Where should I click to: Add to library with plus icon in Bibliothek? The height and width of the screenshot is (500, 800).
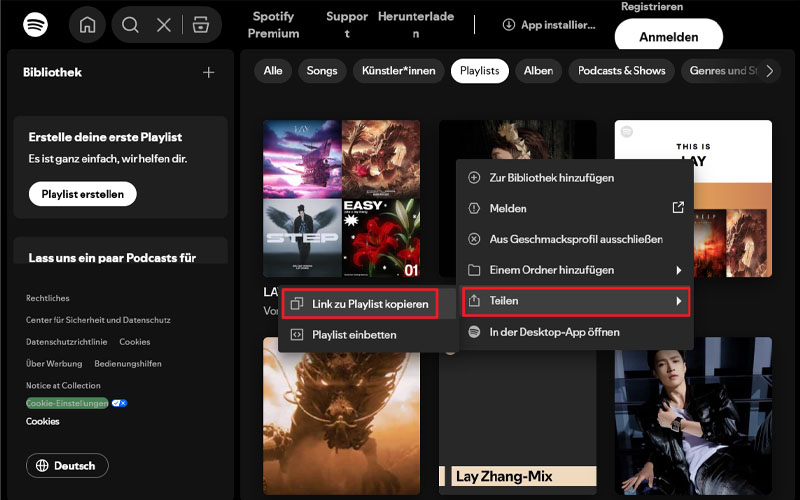coord(208,72)
